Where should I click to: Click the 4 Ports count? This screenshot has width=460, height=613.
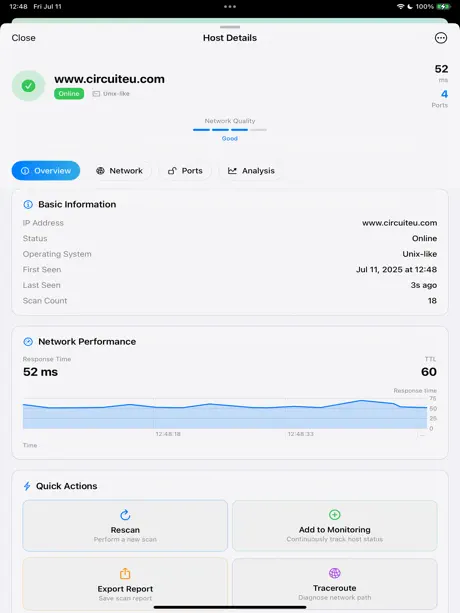pyautogui.click(x=440, y=99)
